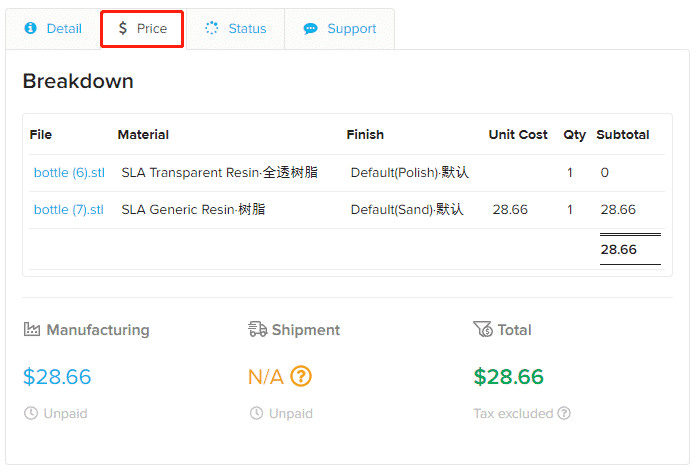This screenshot has height=472, width=696.
Task: Click the help icon next to Tax excluded
Action: coord(564,413)
